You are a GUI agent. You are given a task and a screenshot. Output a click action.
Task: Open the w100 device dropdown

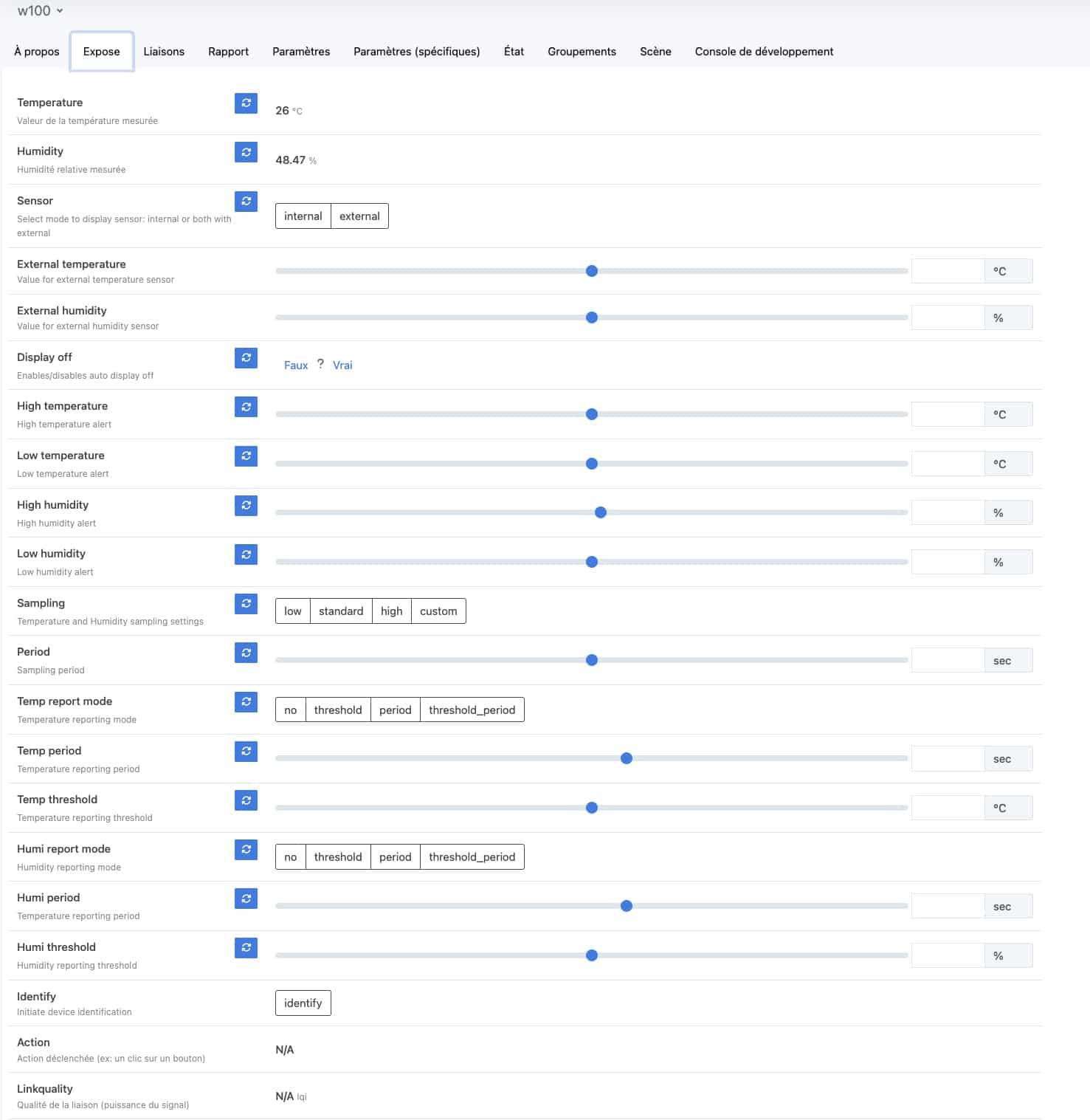click(40, 11)
